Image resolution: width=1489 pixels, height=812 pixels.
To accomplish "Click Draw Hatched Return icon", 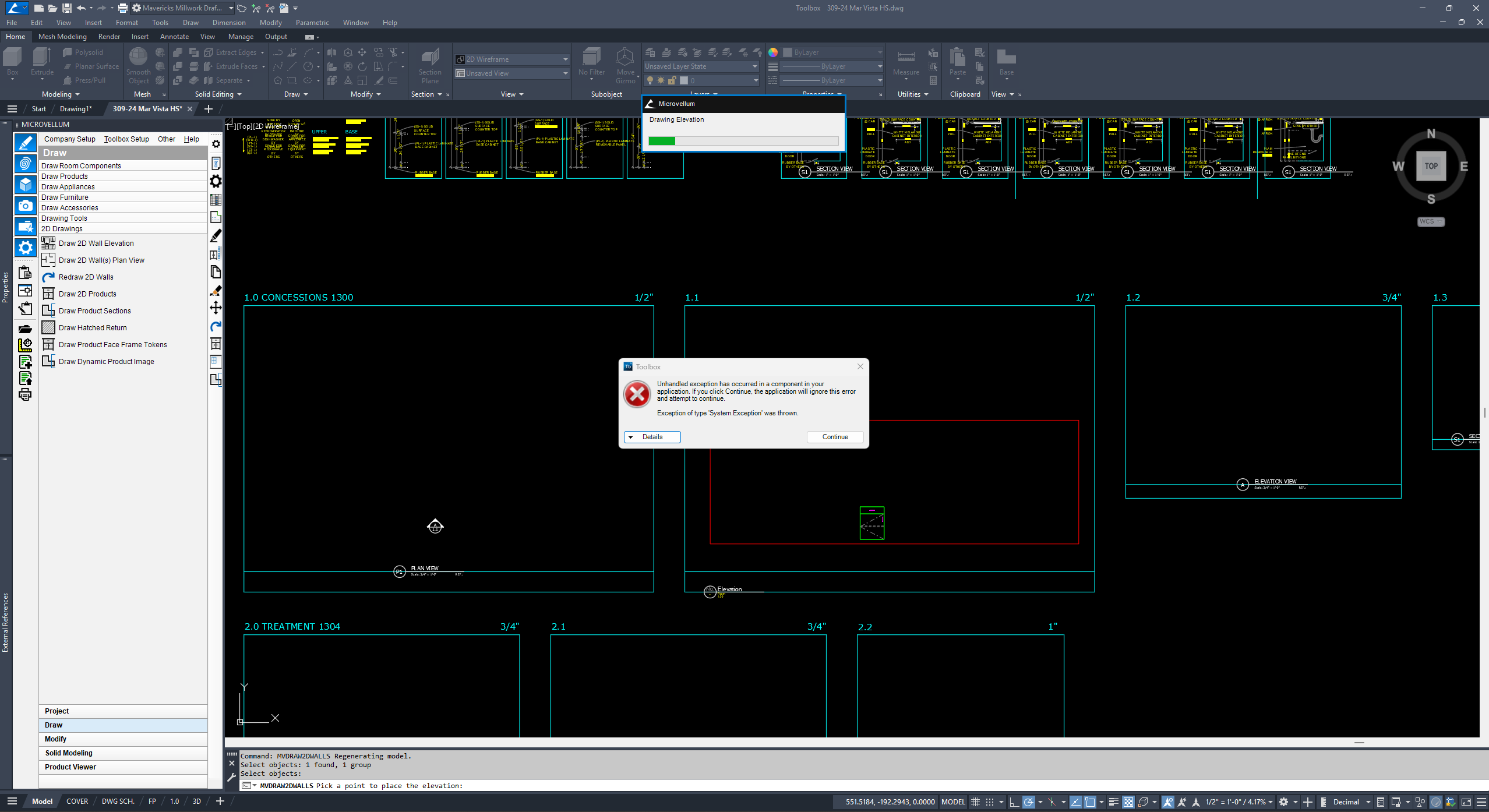I will (x=48, y=328).
